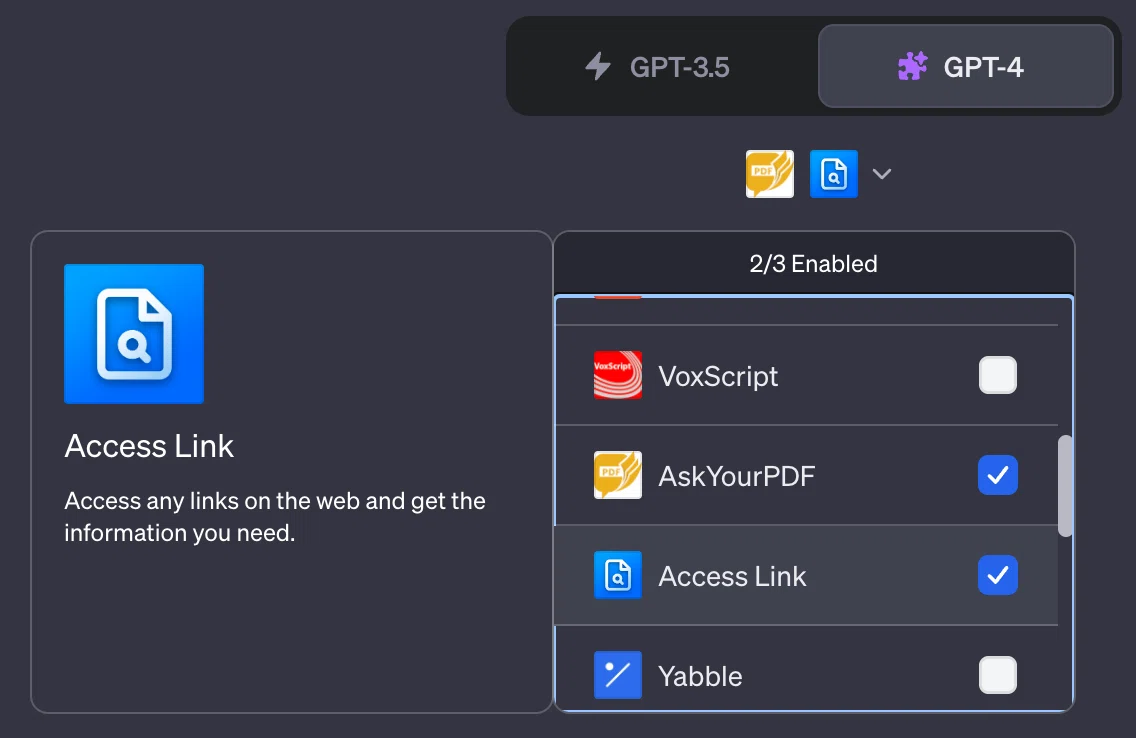Collapse the plugin list with the chevron arrow
Image resolution: width=1136 pixels, height=738 pixels.
pyautogui.click(x=882, y=174)
